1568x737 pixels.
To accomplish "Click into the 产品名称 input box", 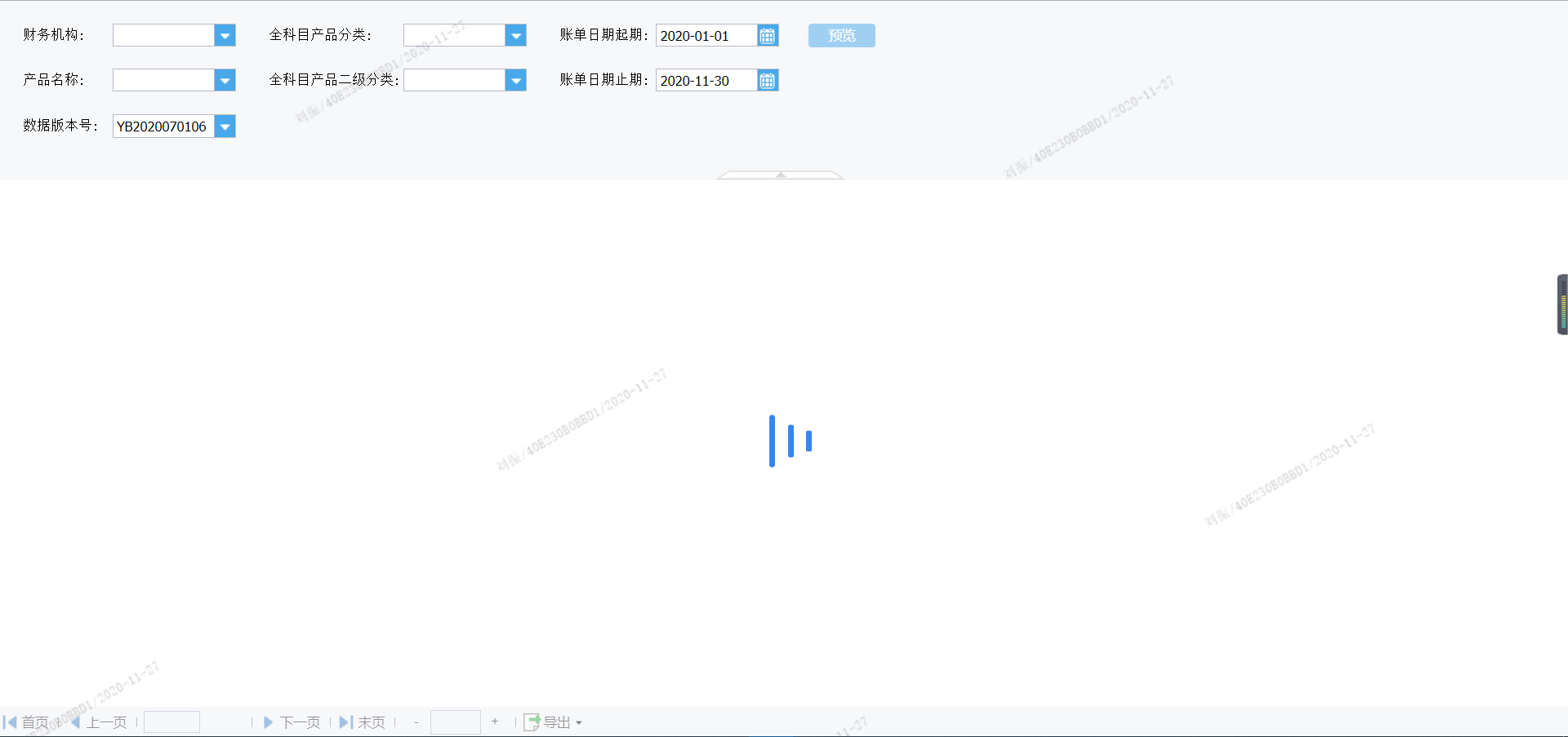I will 163,80.
